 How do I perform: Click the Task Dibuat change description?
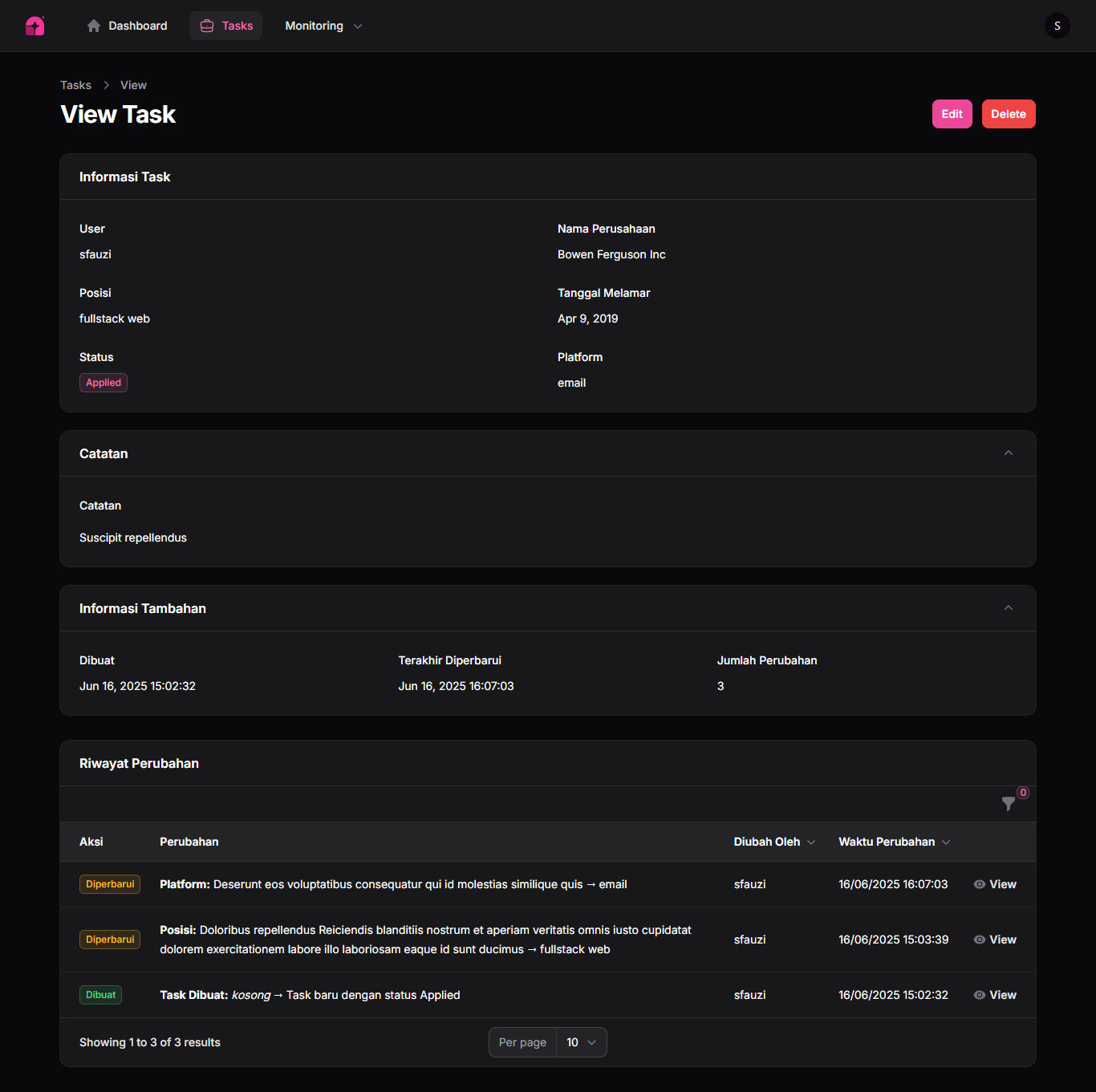point(310,995)
